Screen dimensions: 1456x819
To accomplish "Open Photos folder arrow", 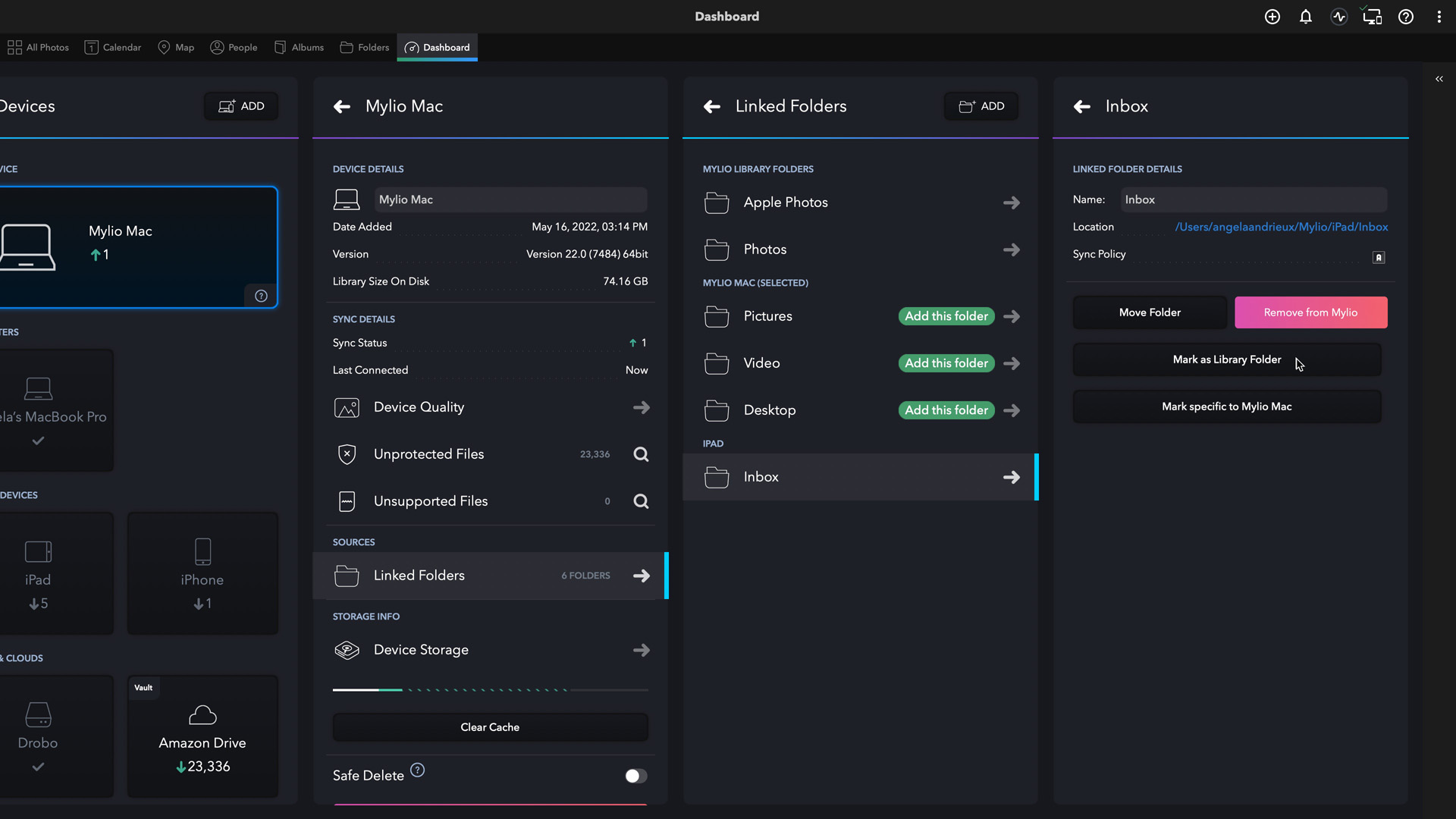I will pyautogui.click(x=1012, y=250).
